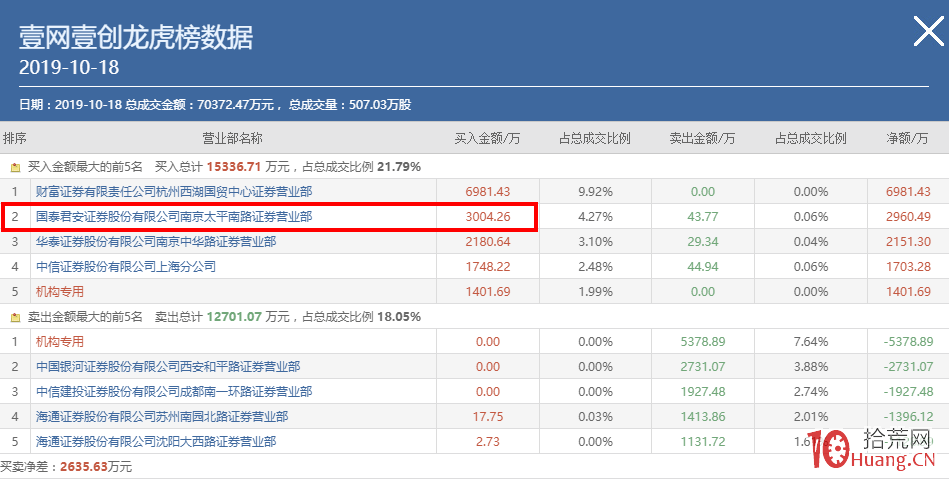The image size is (949, 479).
Task: Click 机构专用 in the buy list
Action: (x=59, y=292)
